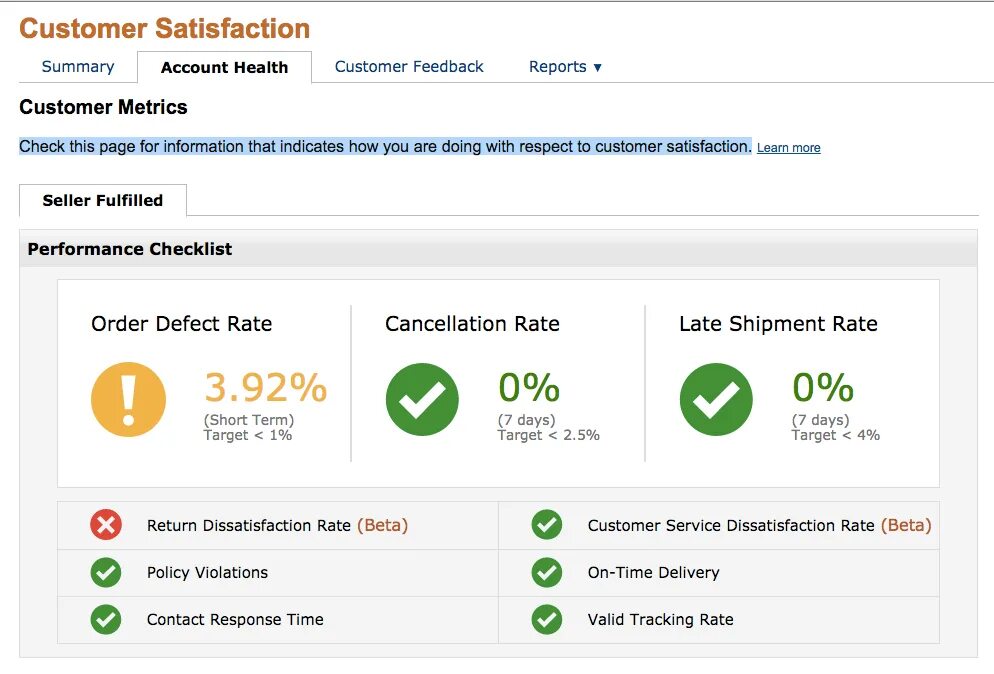The image size is (994, 674).
Task: Select the Account Health tab
Action: 224,68
